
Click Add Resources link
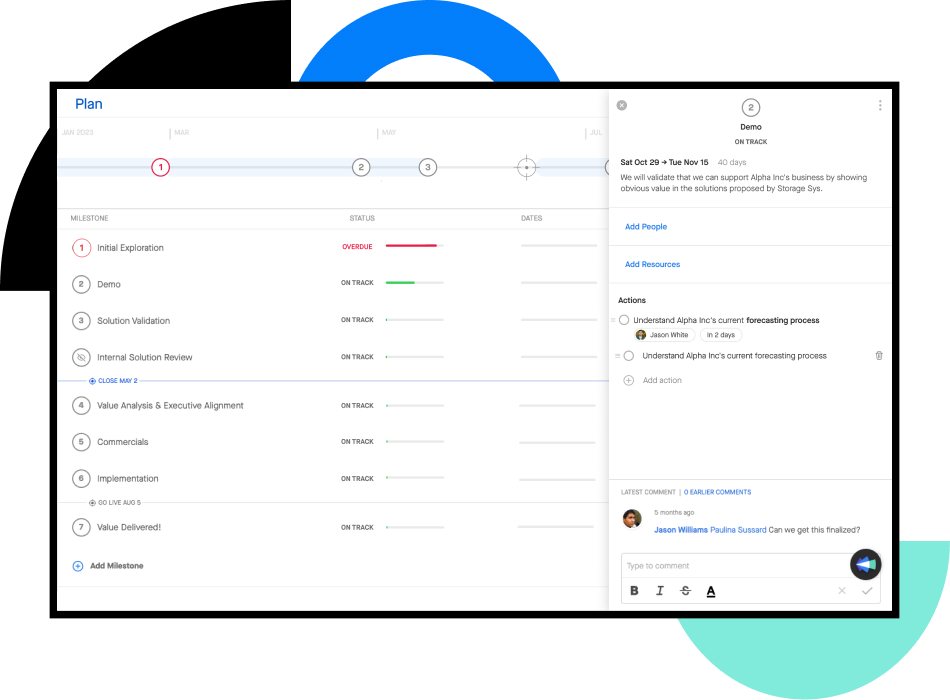click(653, 264)
